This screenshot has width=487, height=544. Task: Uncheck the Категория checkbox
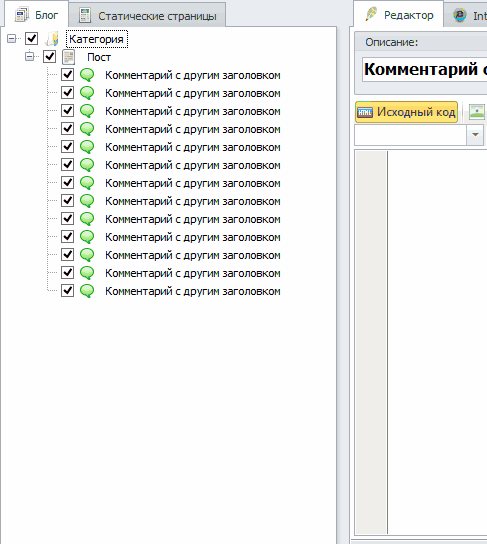(x=31, y=39)
